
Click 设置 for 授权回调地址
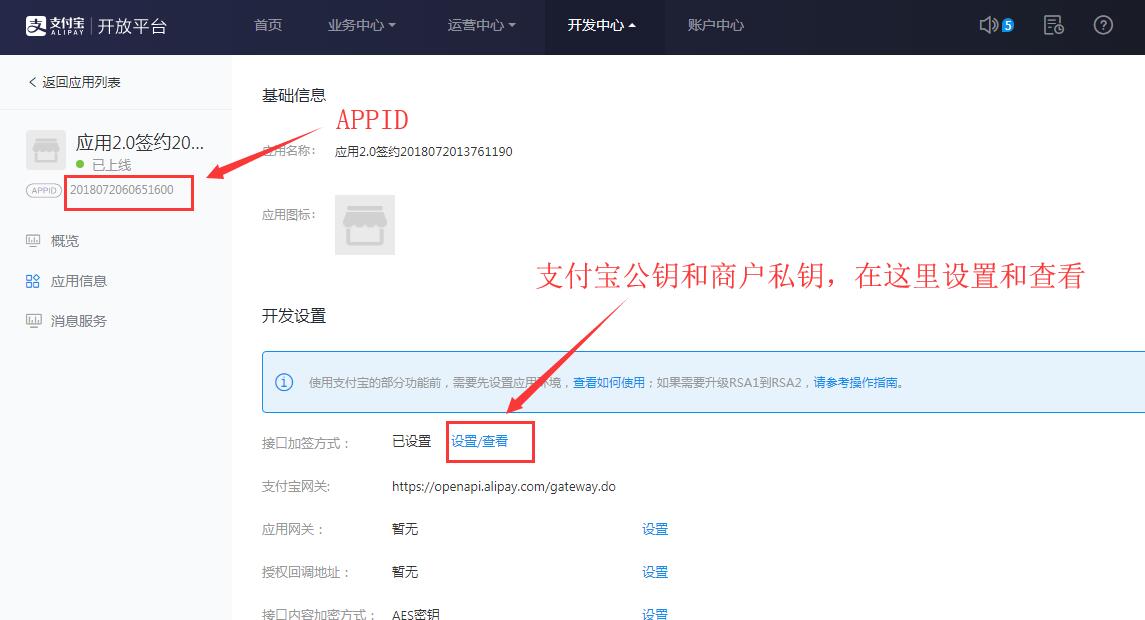(654, 572)
